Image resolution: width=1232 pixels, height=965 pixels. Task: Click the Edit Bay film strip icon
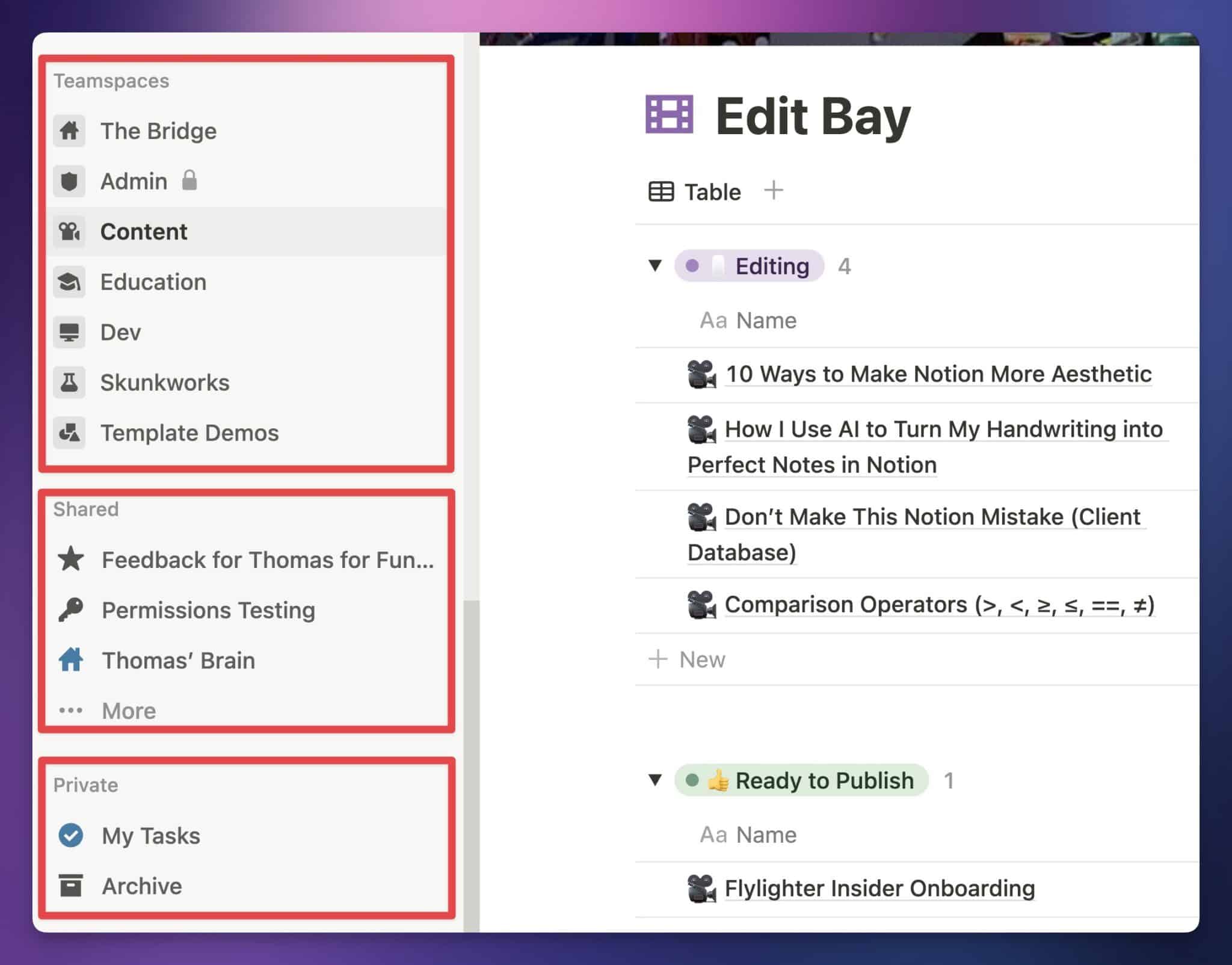(x=670, y=113)
